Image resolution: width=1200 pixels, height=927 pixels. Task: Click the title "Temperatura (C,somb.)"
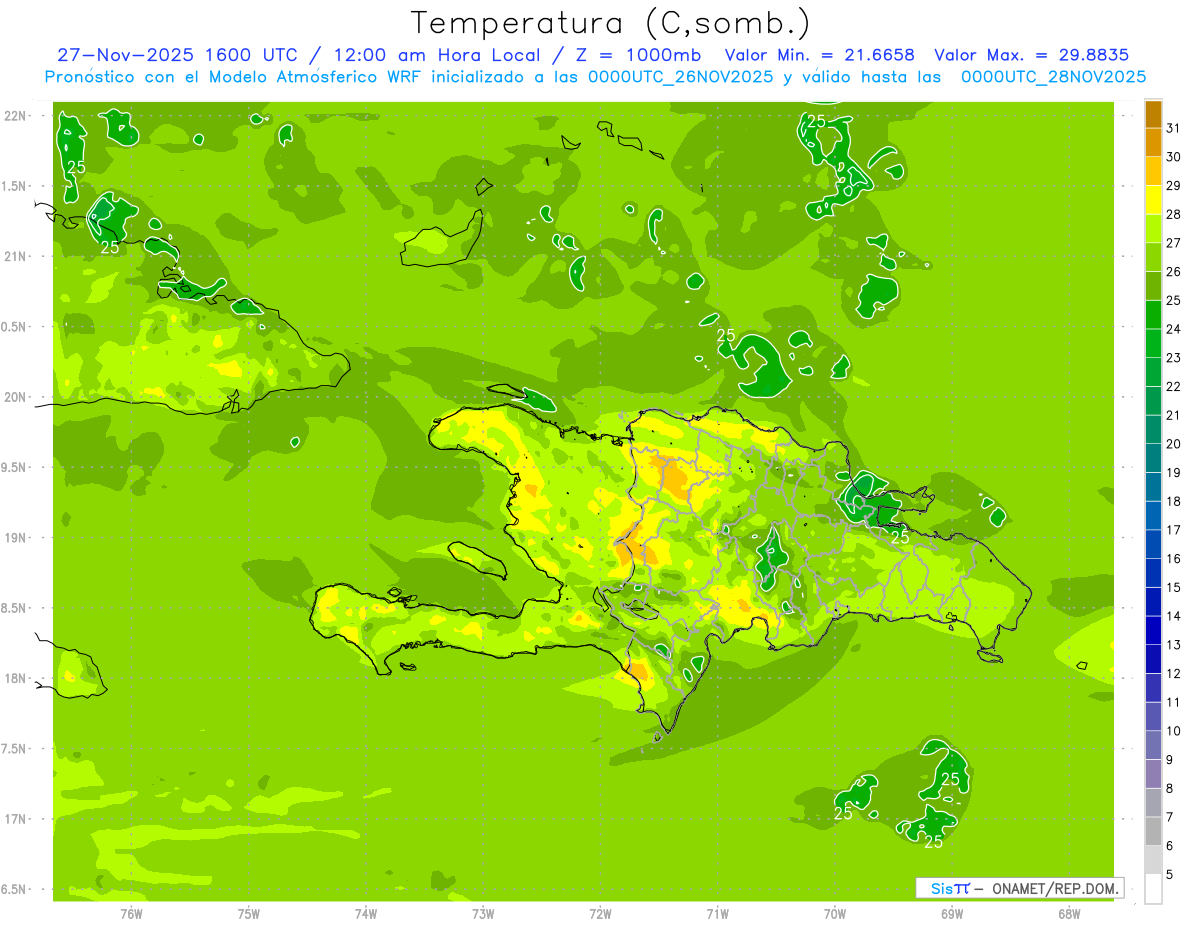[611, 23]
